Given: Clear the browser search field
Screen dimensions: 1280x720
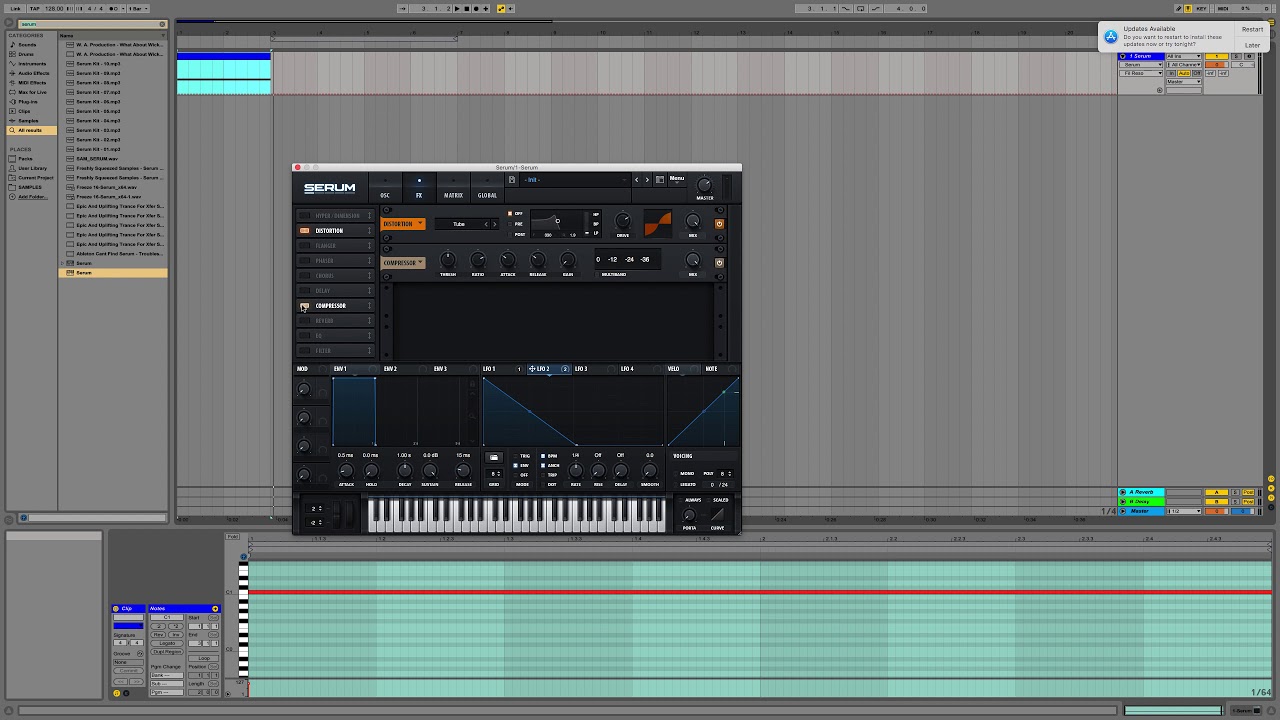Looking at the screenshot, I should [162, 24].
